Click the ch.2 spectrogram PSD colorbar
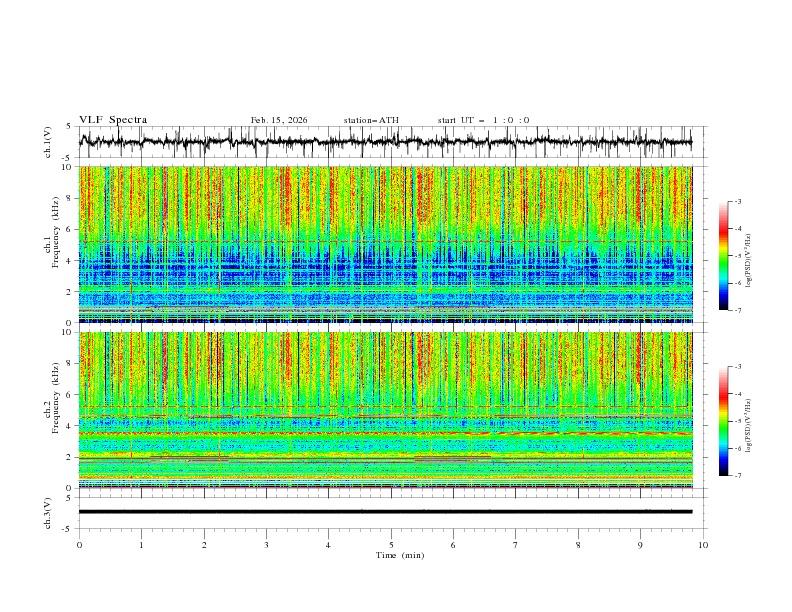This screenshot has height=612, width=792. pyautogui.click(x=723, y=421)
